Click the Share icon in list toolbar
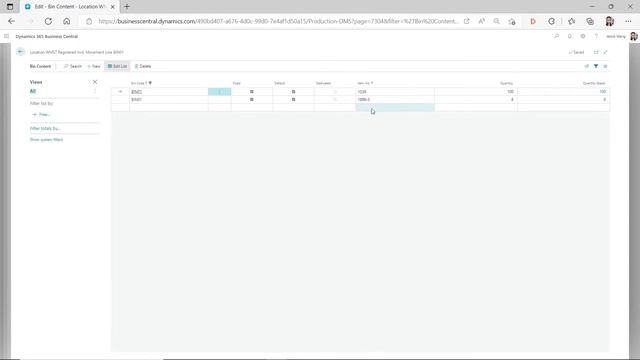The image size is (640, 360). tap(587, 66)
